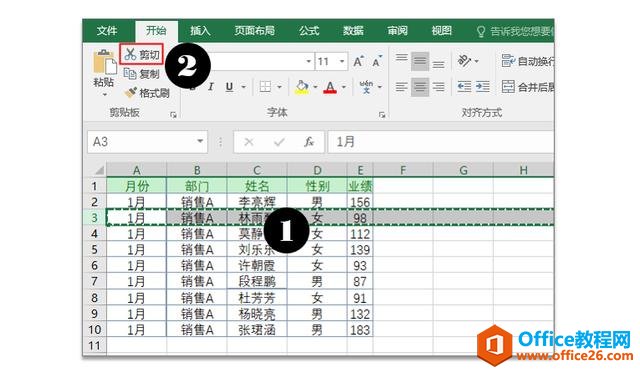
Task: Select row 11 header
Action: pos(94,346)
